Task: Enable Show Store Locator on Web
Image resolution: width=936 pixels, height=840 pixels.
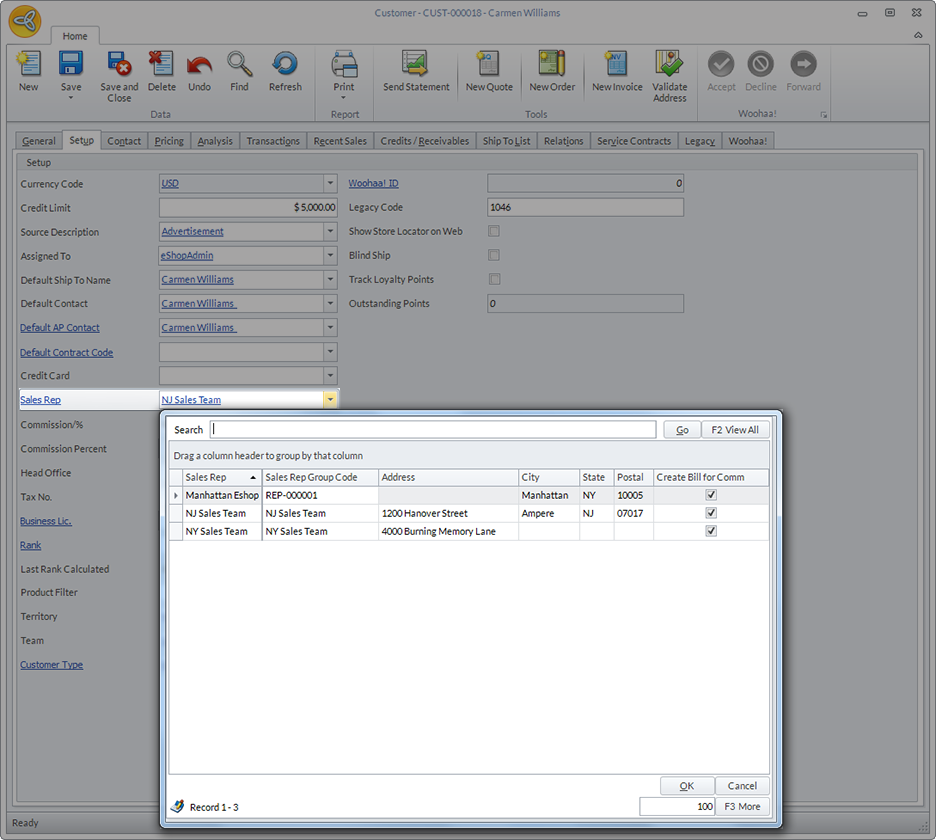Action: click(494, 232)
